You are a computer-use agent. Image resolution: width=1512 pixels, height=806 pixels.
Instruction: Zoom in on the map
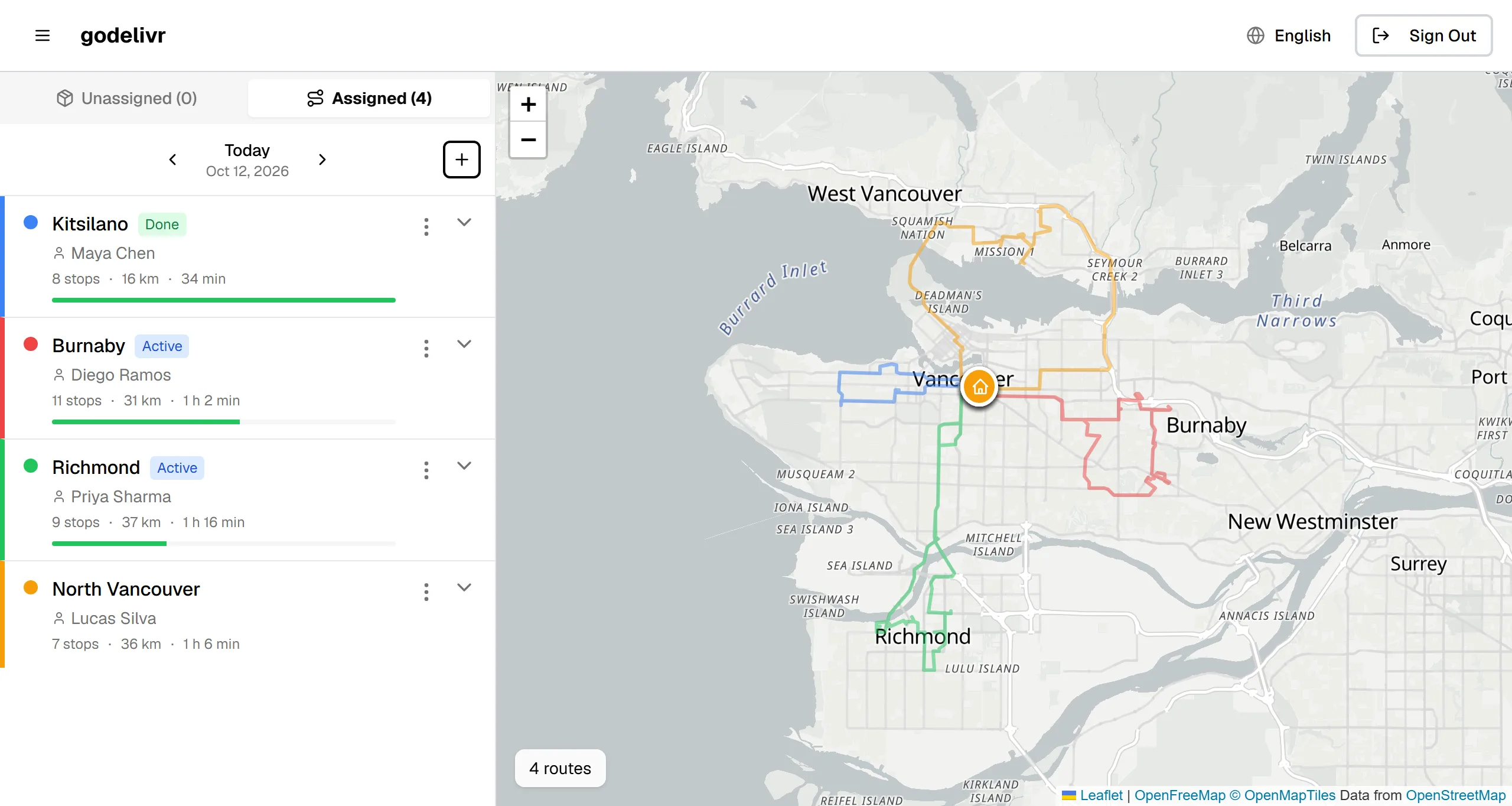(528, 105)
